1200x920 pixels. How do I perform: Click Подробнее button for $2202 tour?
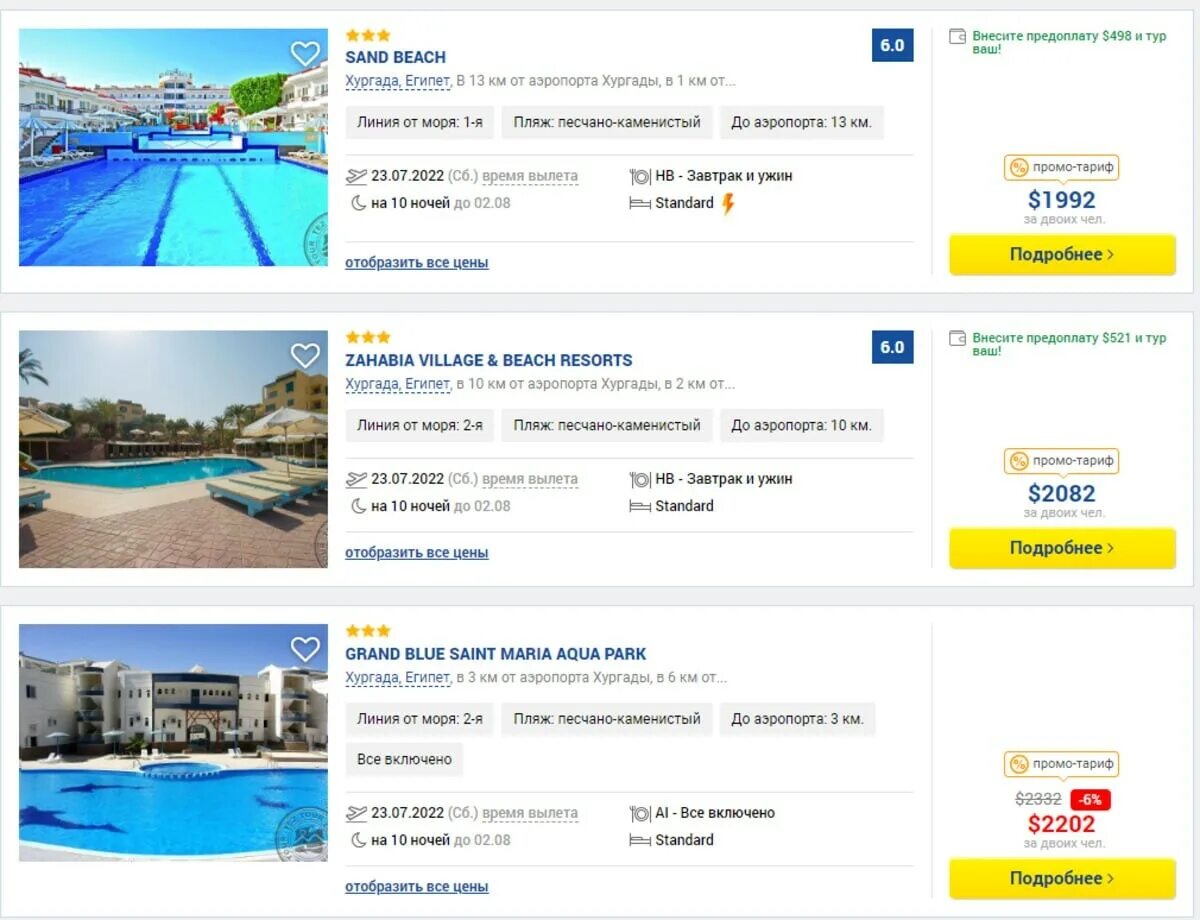[1062, 878]
